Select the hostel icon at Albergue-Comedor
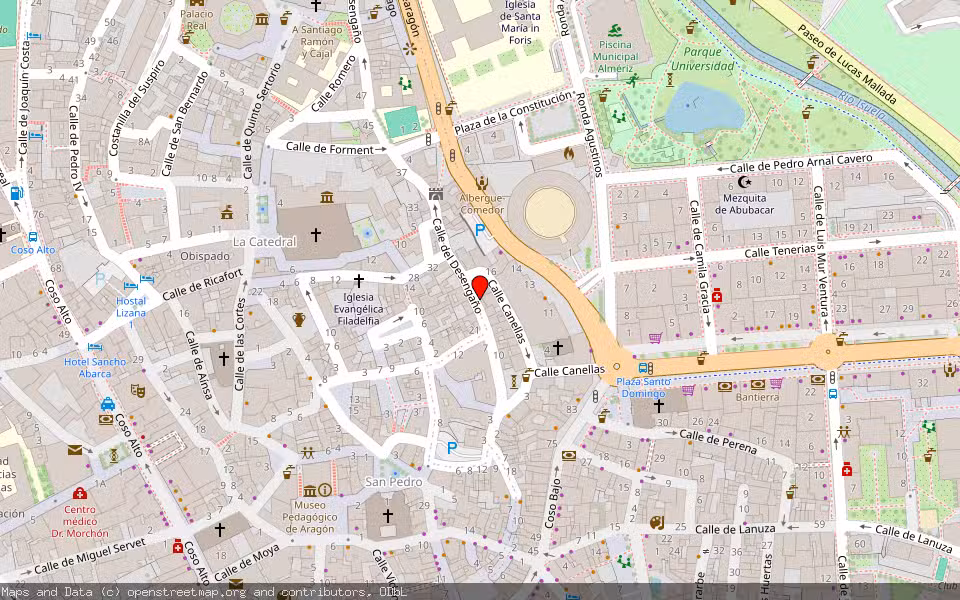The height and width of the screenshot is (600, 960). pyautogui.click(x=481, y=183)
